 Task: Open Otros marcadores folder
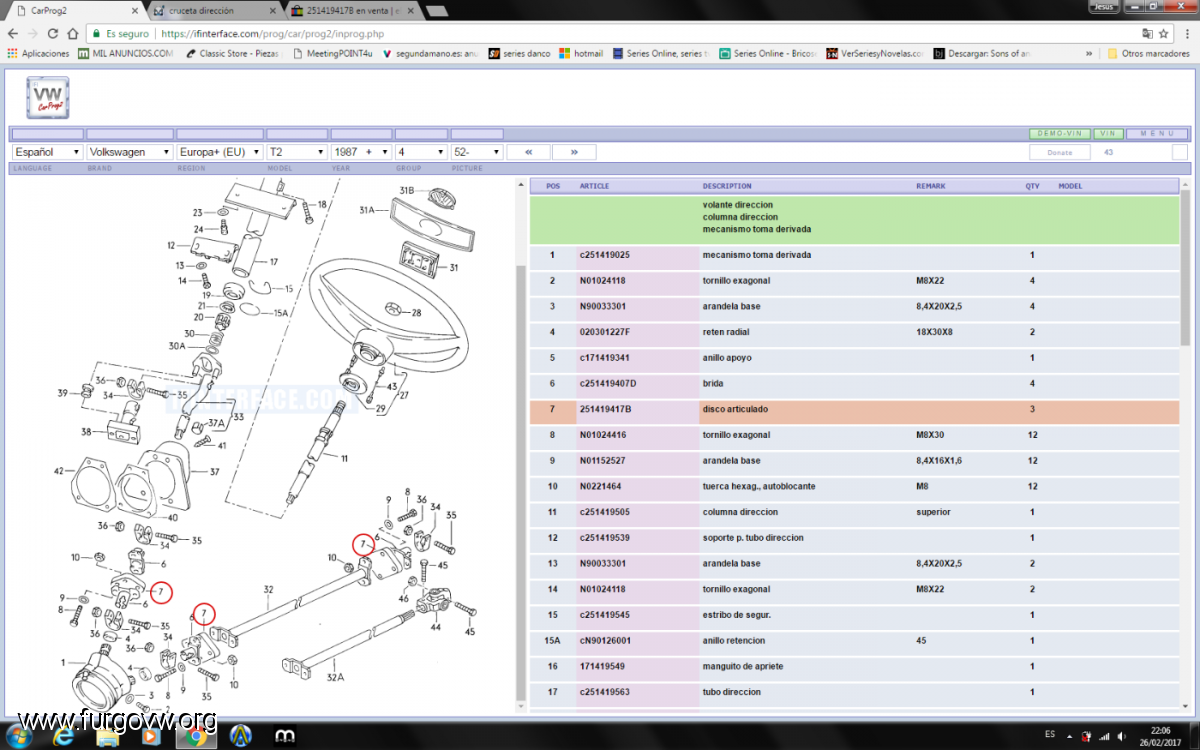[x=1148, y=53]
